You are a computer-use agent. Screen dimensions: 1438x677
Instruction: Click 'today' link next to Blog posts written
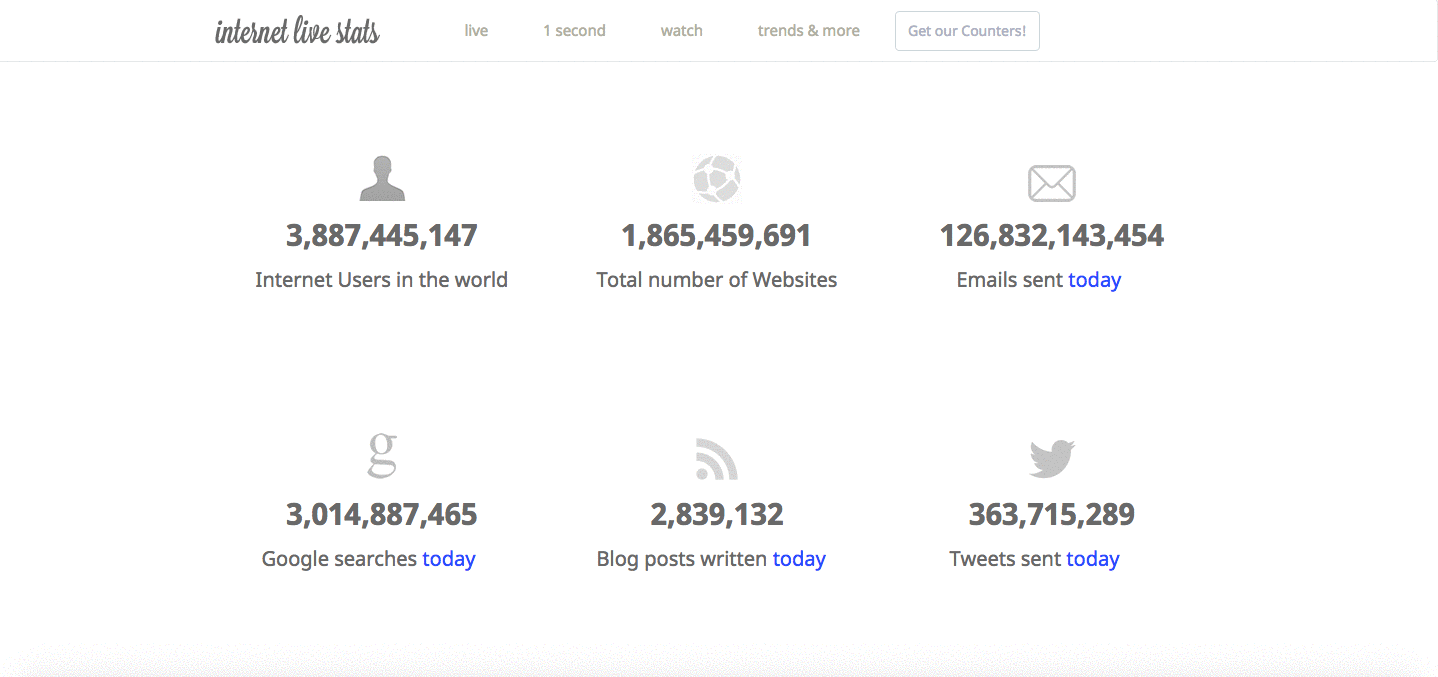pyautogui.click(x=799, y=559)
